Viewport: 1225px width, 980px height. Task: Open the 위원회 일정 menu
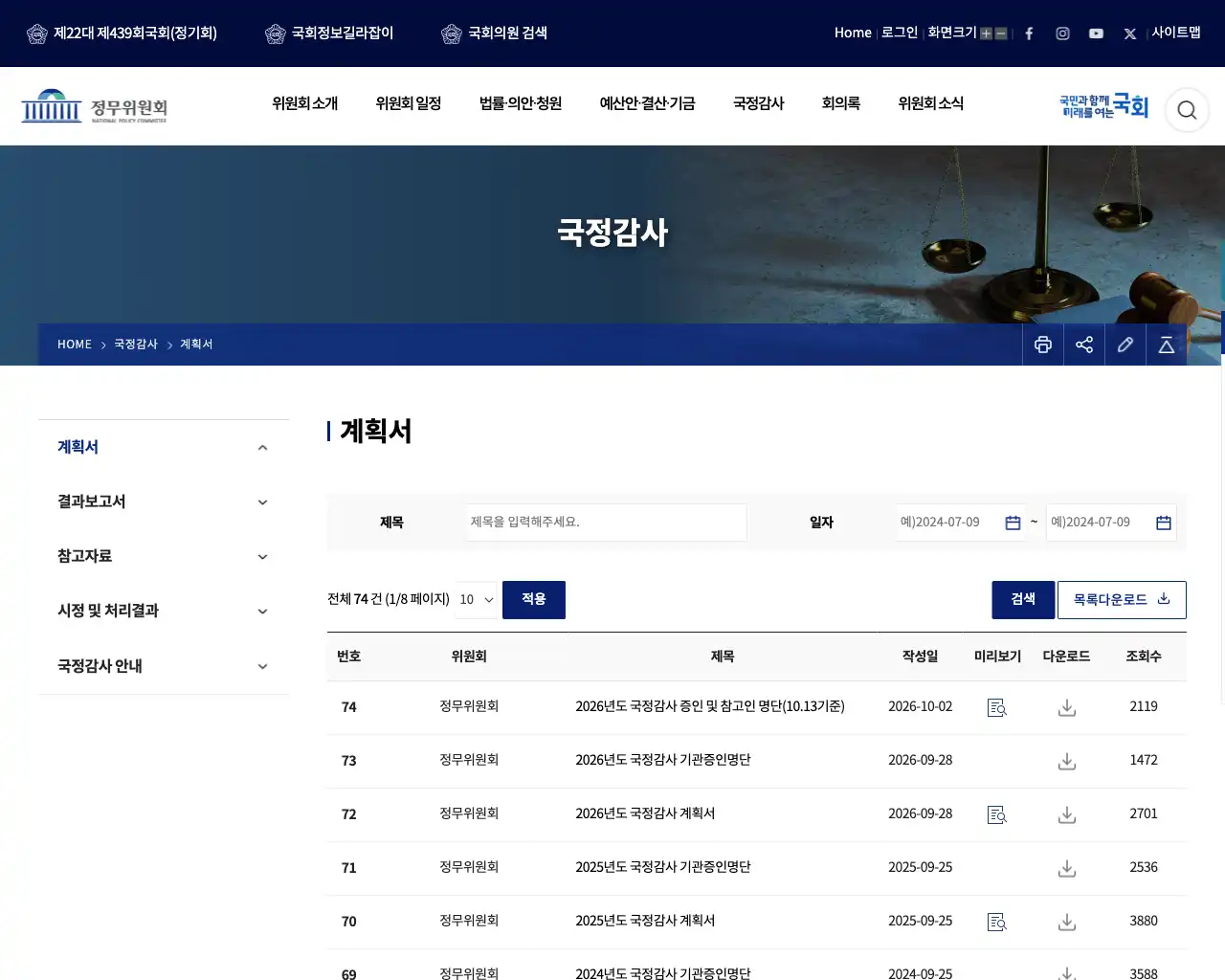409,103
